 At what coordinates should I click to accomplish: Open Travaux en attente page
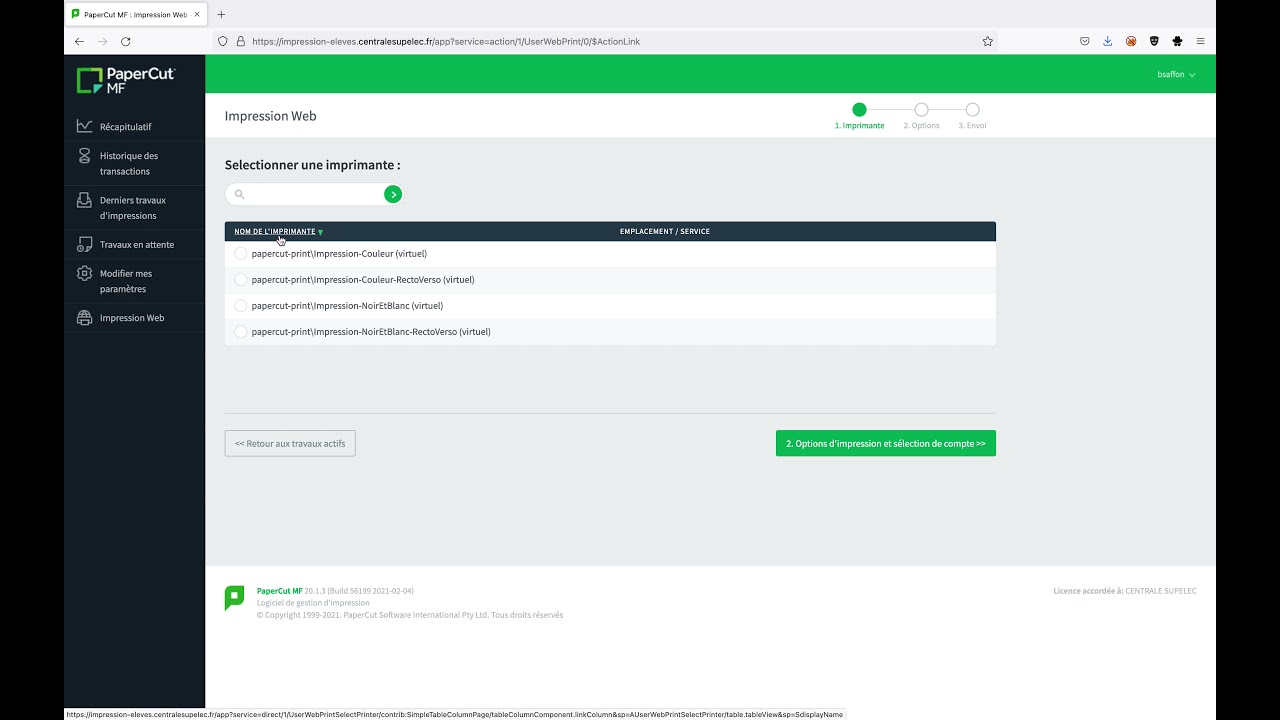(134, 244)
